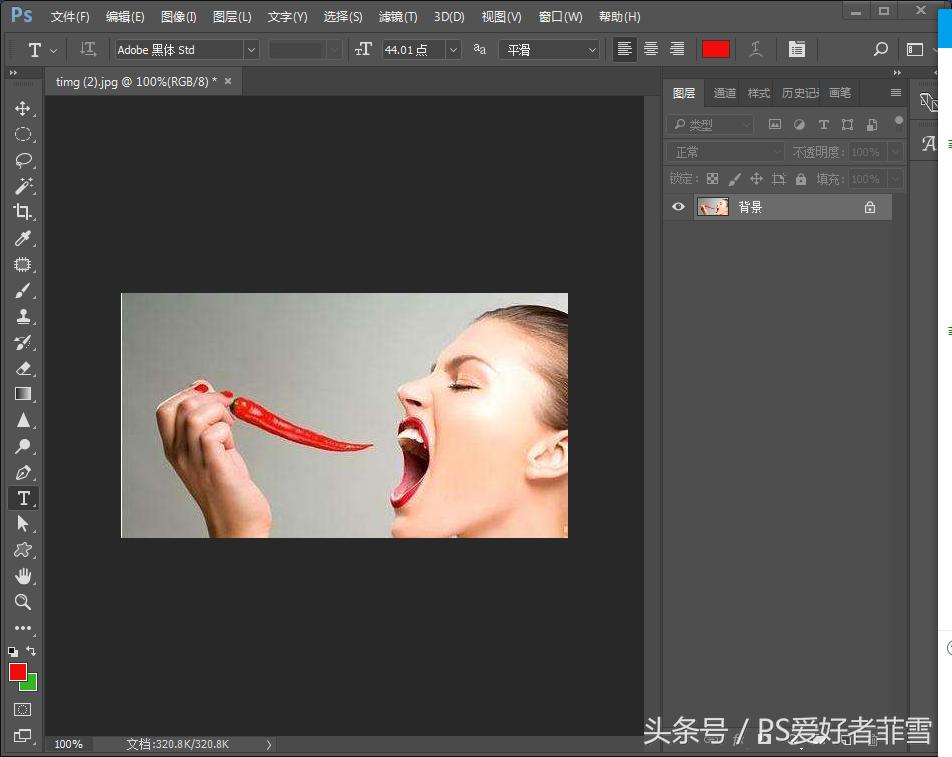Open the 滤镜(T) menu
The image size is (952, 757).
(398, 17)
